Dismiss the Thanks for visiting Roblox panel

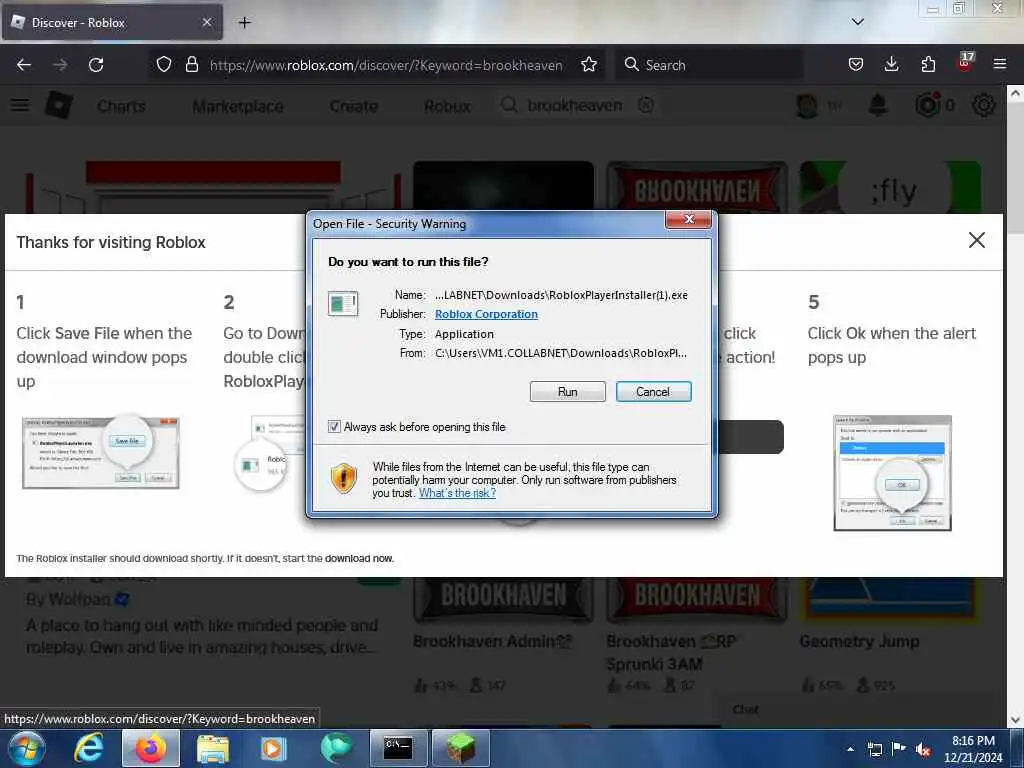click(x=976, y=240)
